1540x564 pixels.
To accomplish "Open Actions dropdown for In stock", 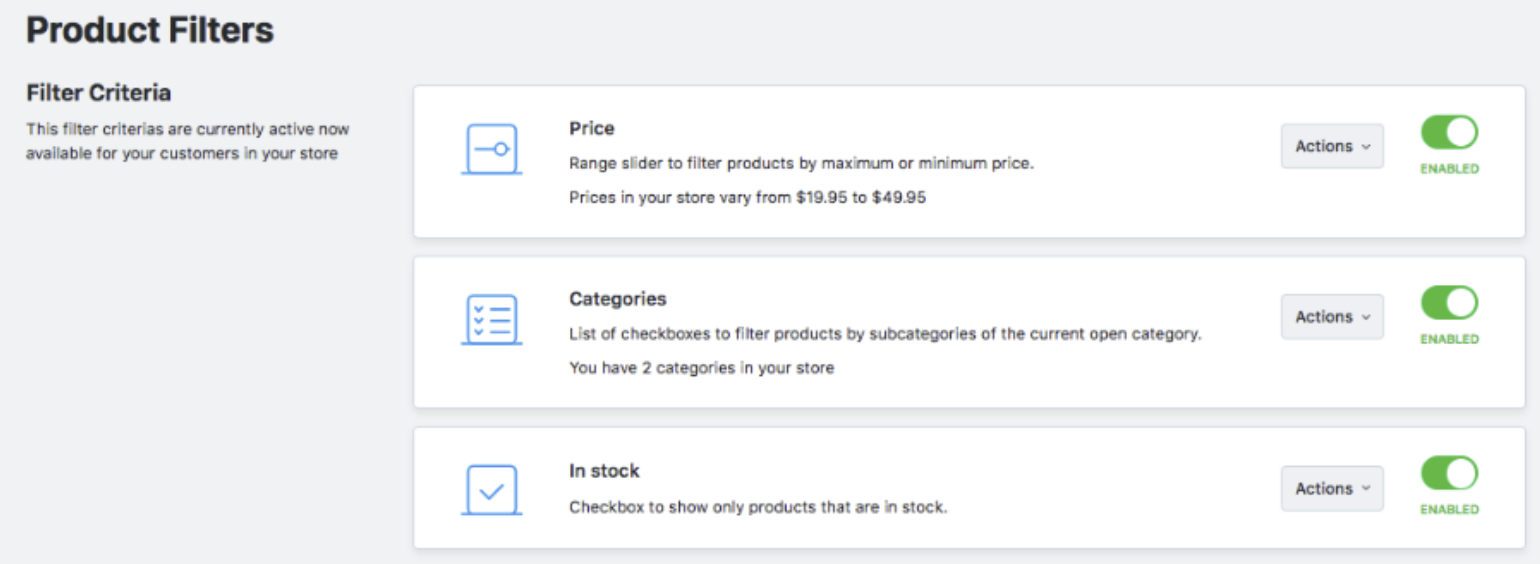I will pos(1332,489).
